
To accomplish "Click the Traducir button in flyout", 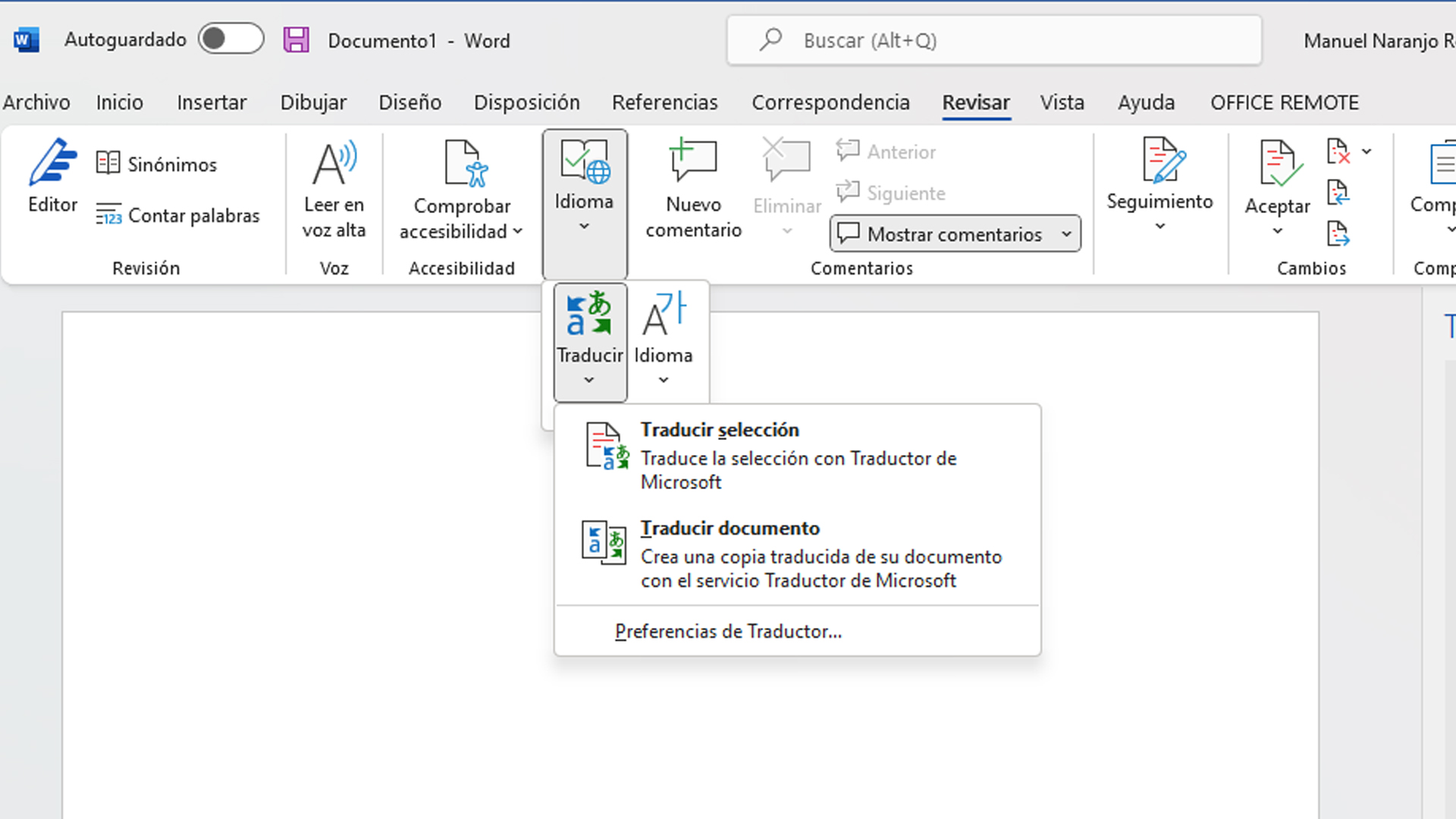I will pyautogui.click(x=590, y=342).
